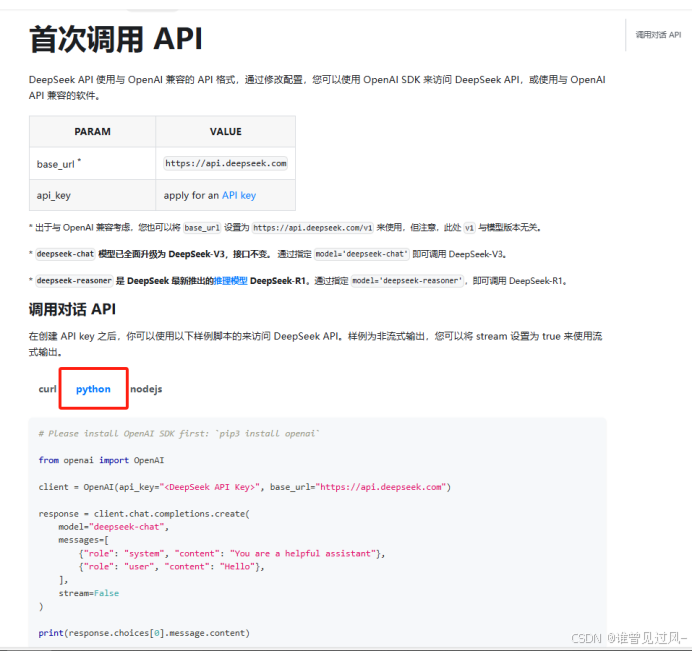Click the model='deepseek-reasoner' inline code

[407, 281]
